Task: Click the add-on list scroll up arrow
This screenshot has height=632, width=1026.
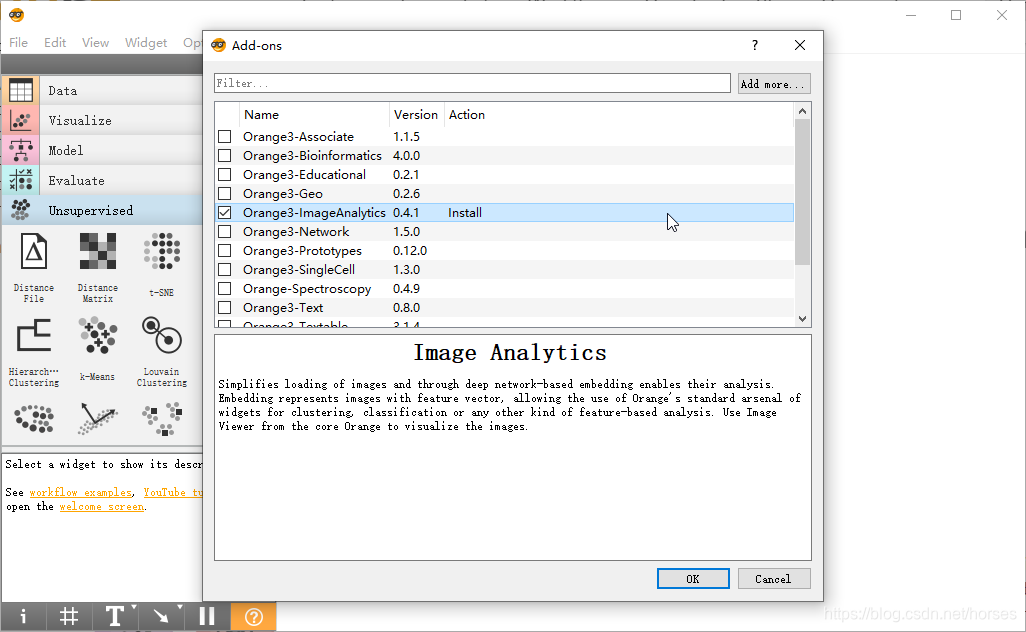Action: pos(803,111)
